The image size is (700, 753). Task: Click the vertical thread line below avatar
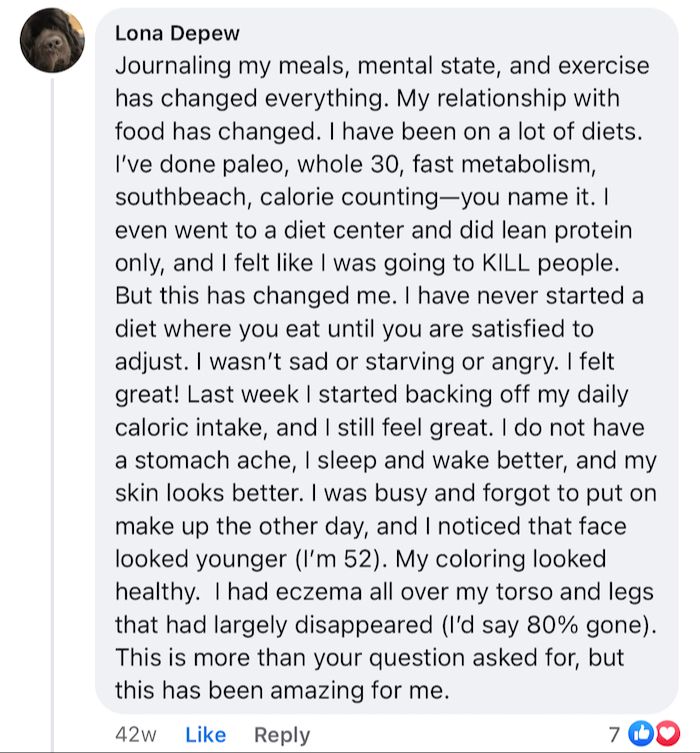[52, 400]
